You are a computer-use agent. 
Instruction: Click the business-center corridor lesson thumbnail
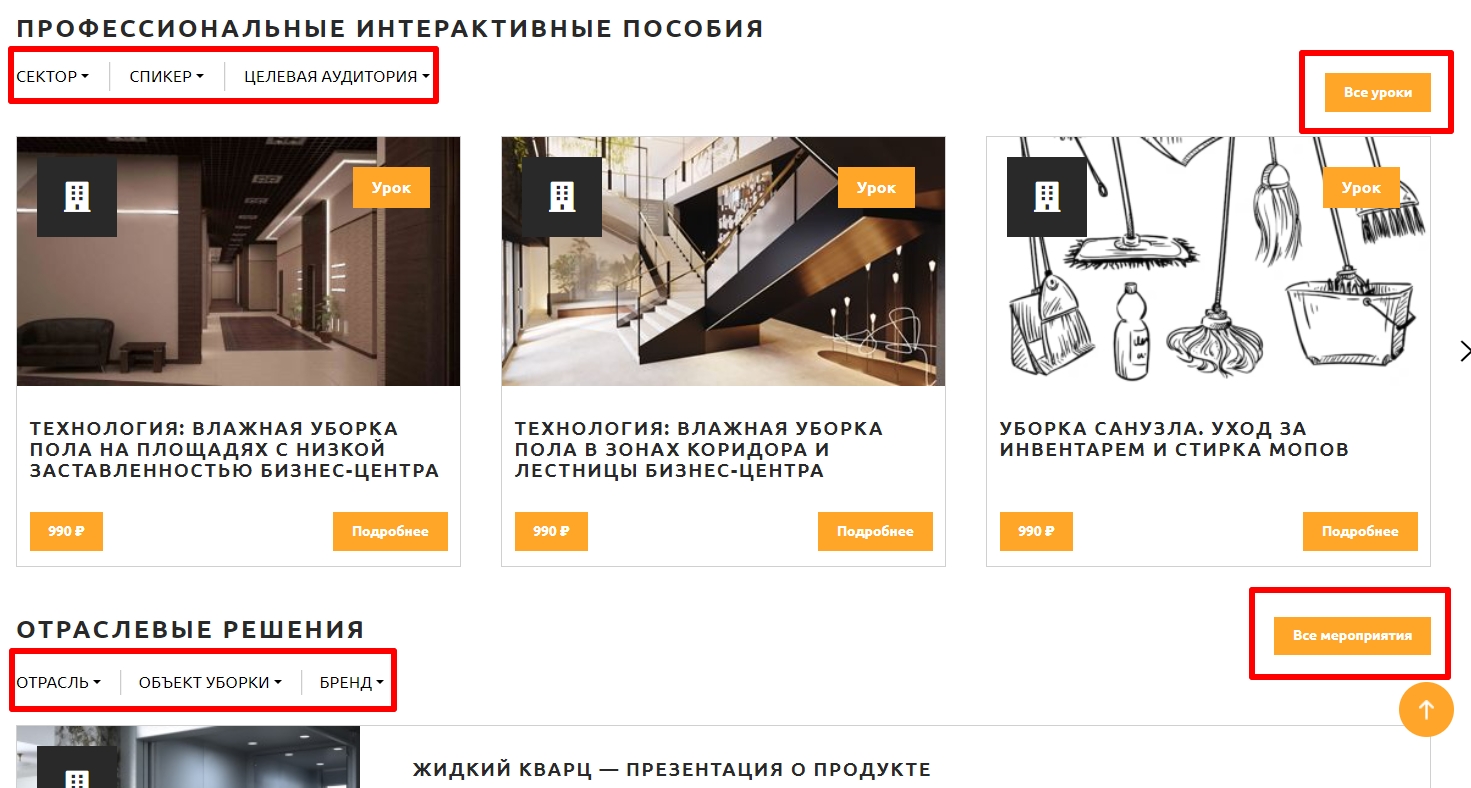pos(238,261)
